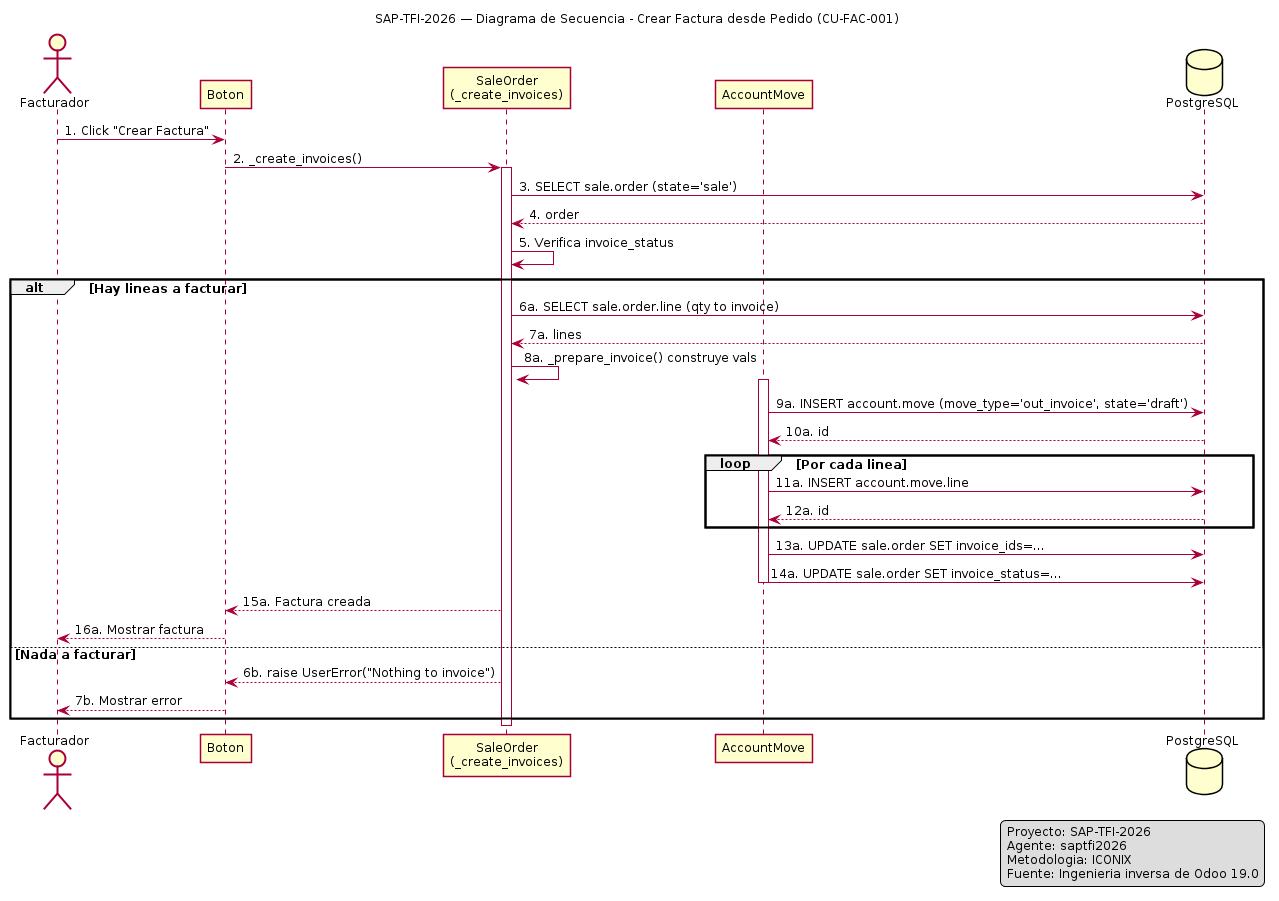
Task: Select the top Boton participant box
Action: click(225, 94)
